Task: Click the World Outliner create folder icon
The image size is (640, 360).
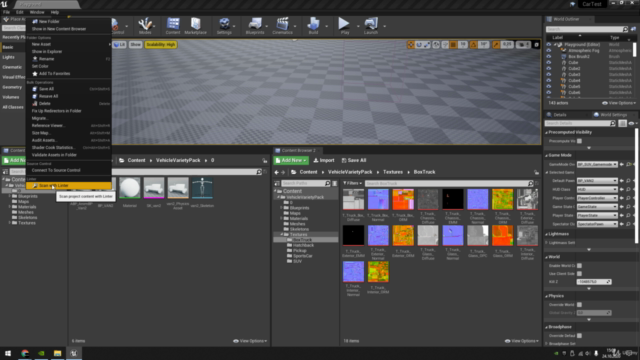Action: point(633,29)
